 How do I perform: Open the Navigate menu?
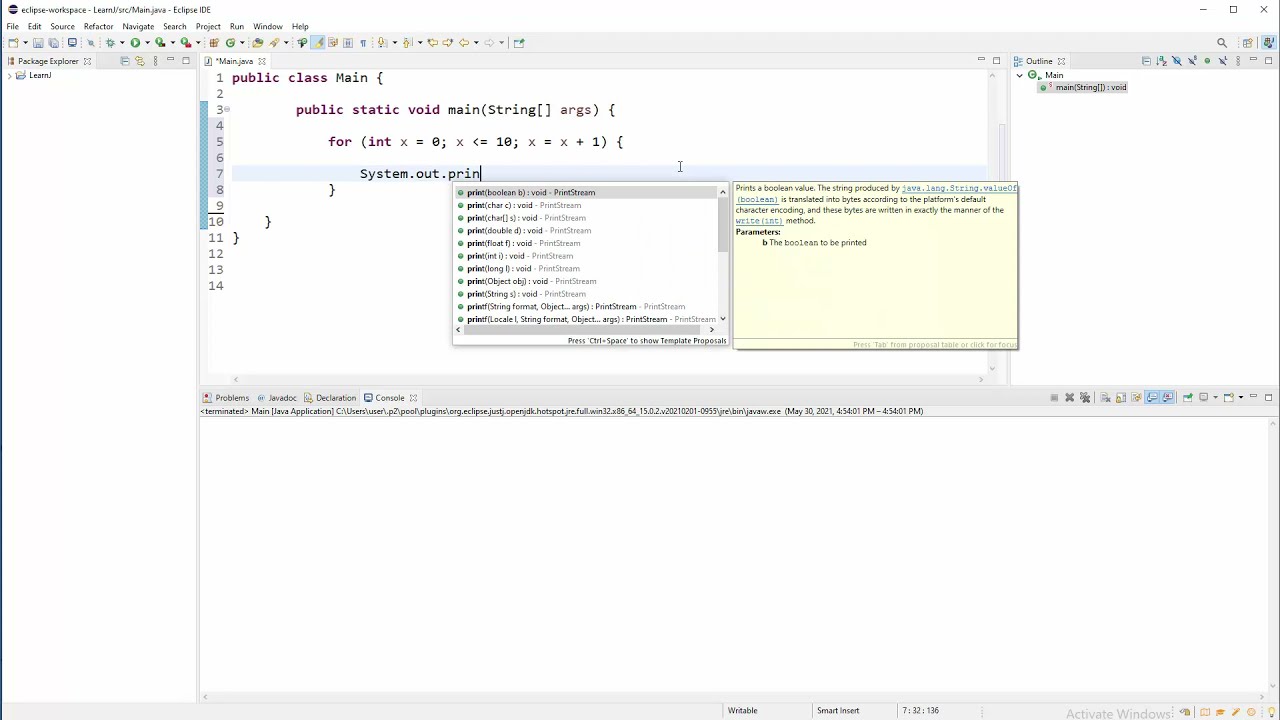(x=138, y=26)
